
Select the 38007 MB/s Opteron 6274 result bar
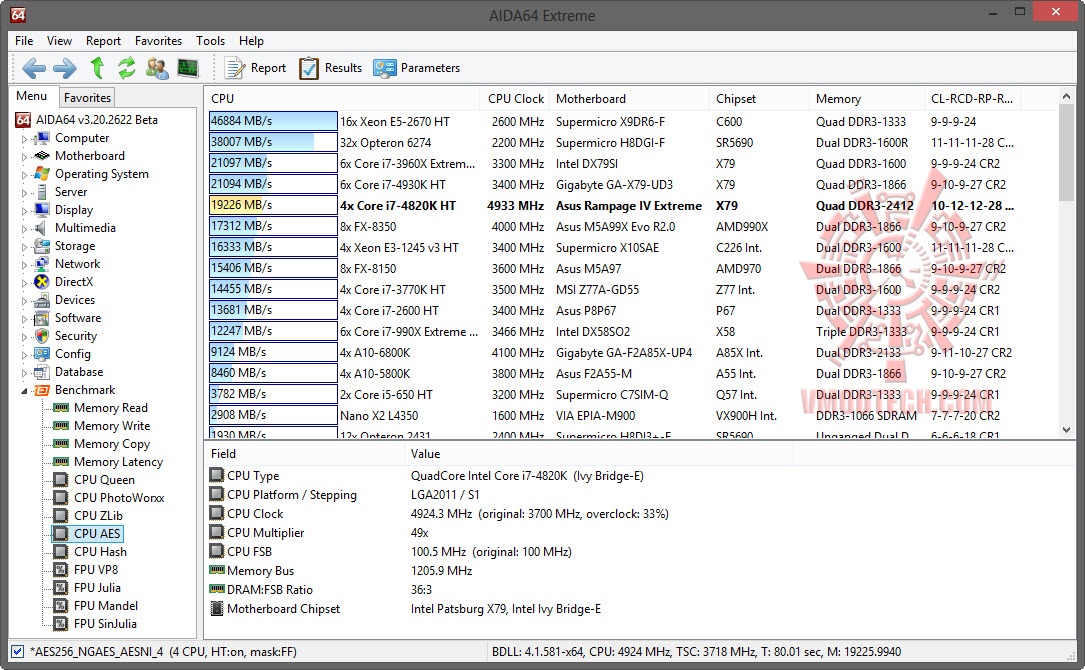point(273,142)
